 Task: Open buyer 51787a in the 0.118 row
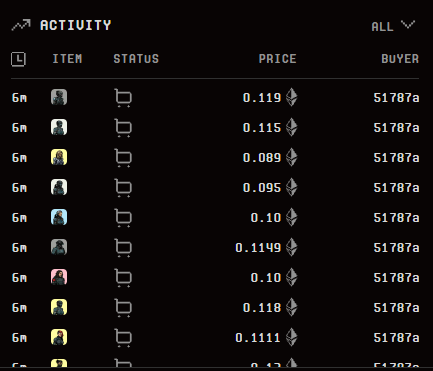pyautogui.click(x=396, y=308)
